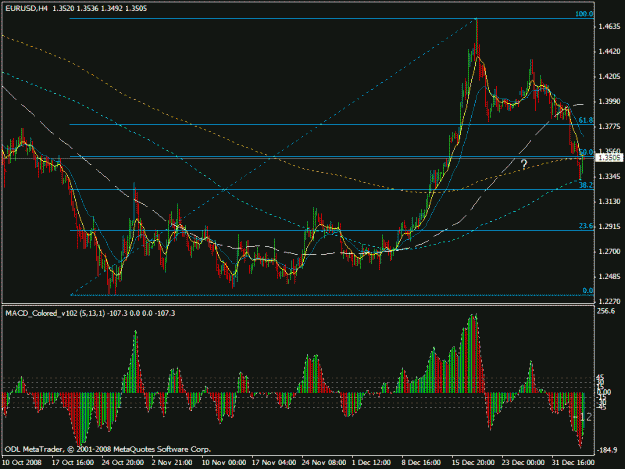Click the 1.4635 price axis value

609,26
